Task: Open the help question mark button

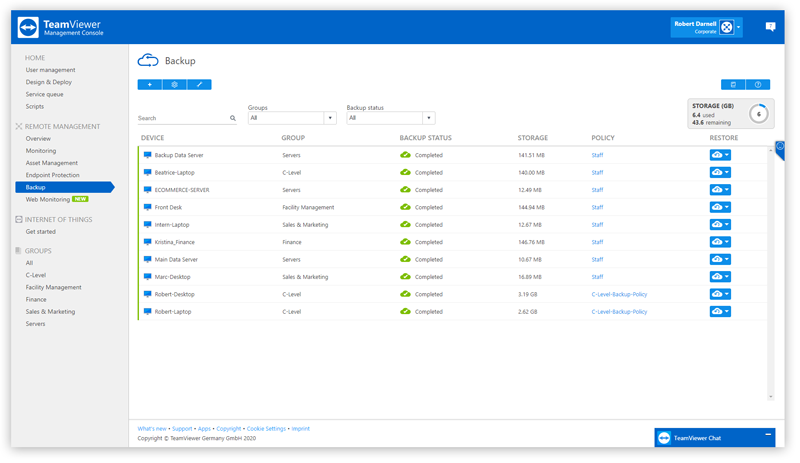Action: point(758,85)
